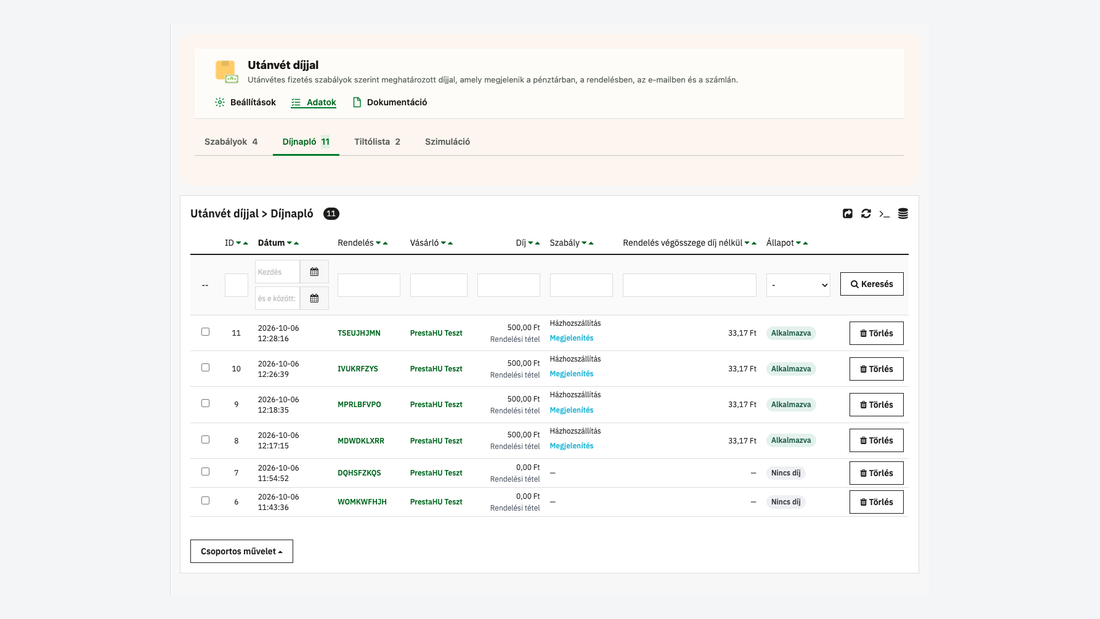Screen dimensions: 1100x619
Task: Open the database export icon
Action: [903, 213]
